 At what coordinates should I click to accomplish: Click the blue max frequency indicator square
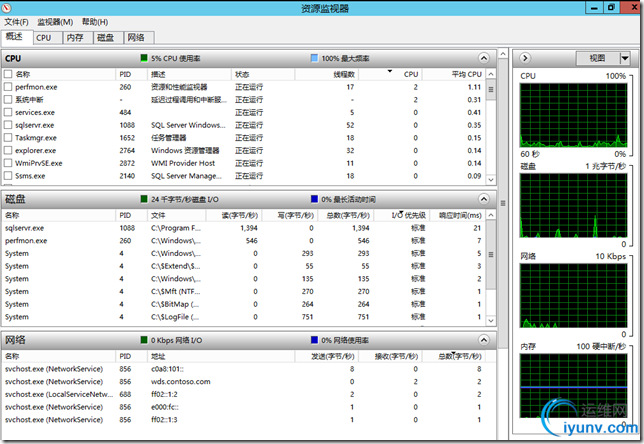point(314,58)
